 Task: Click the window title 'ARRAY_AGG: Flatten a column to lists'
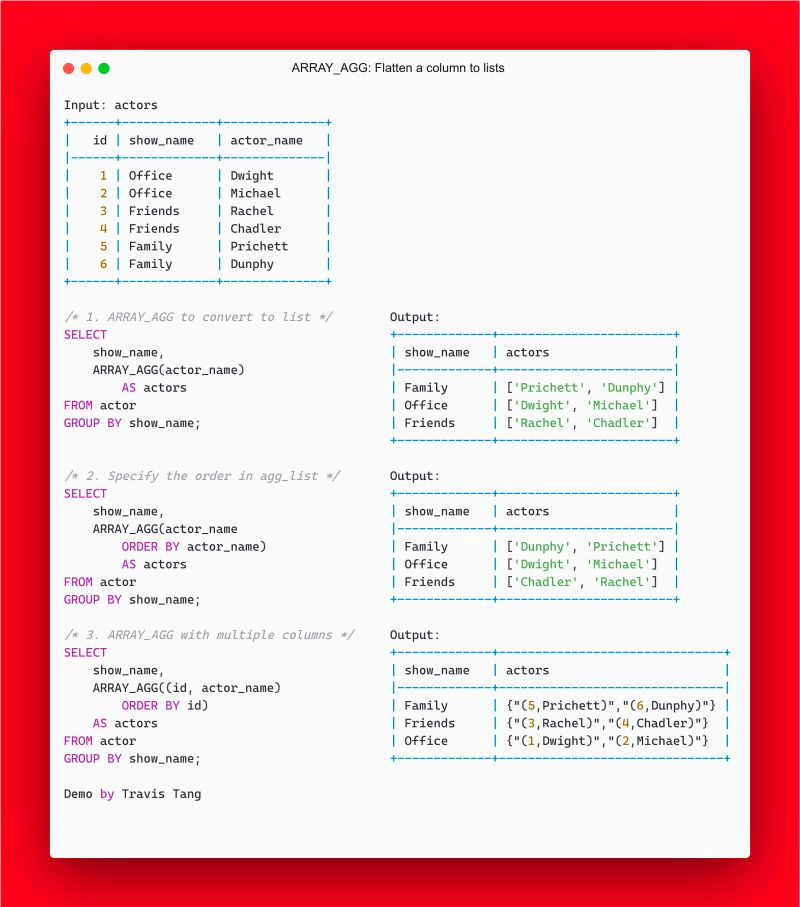(x=398, y=68)
